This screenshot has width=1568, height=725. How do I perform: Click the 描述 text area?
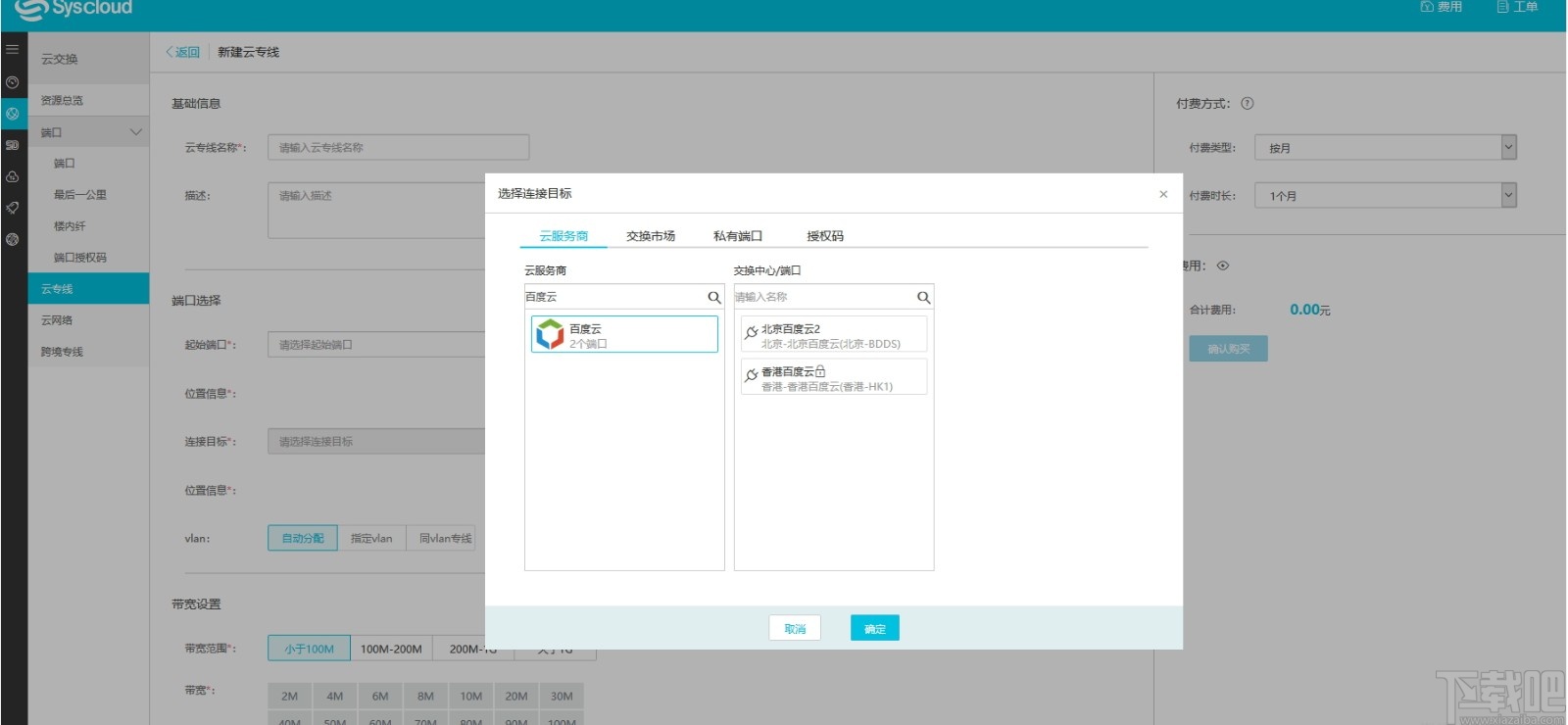click(x=376, y=210)
